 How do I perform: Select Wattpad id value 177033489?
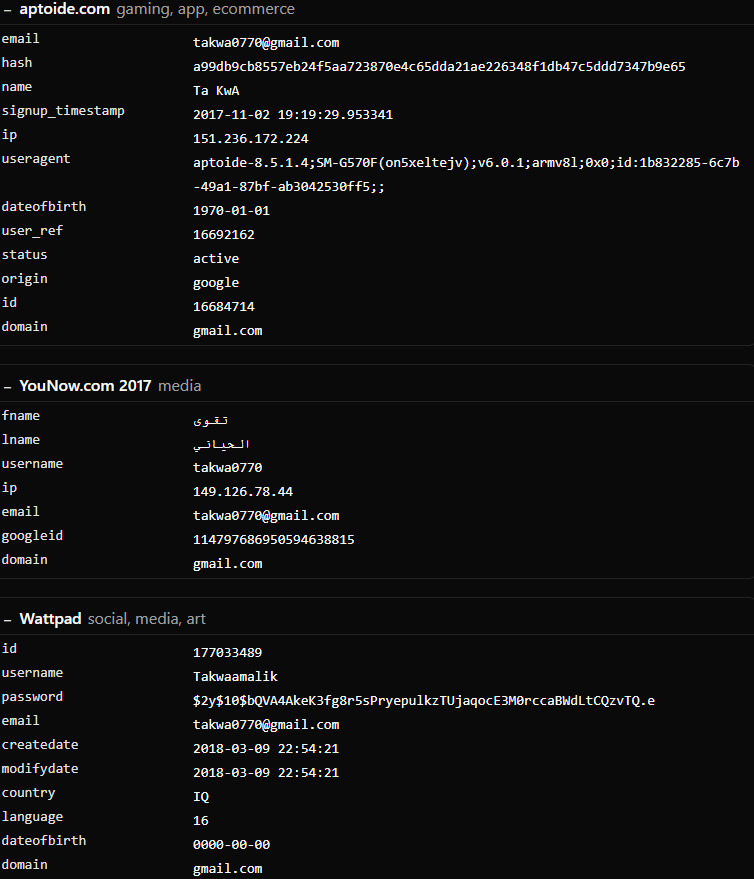pyautogui.click(x=228, y=653)
